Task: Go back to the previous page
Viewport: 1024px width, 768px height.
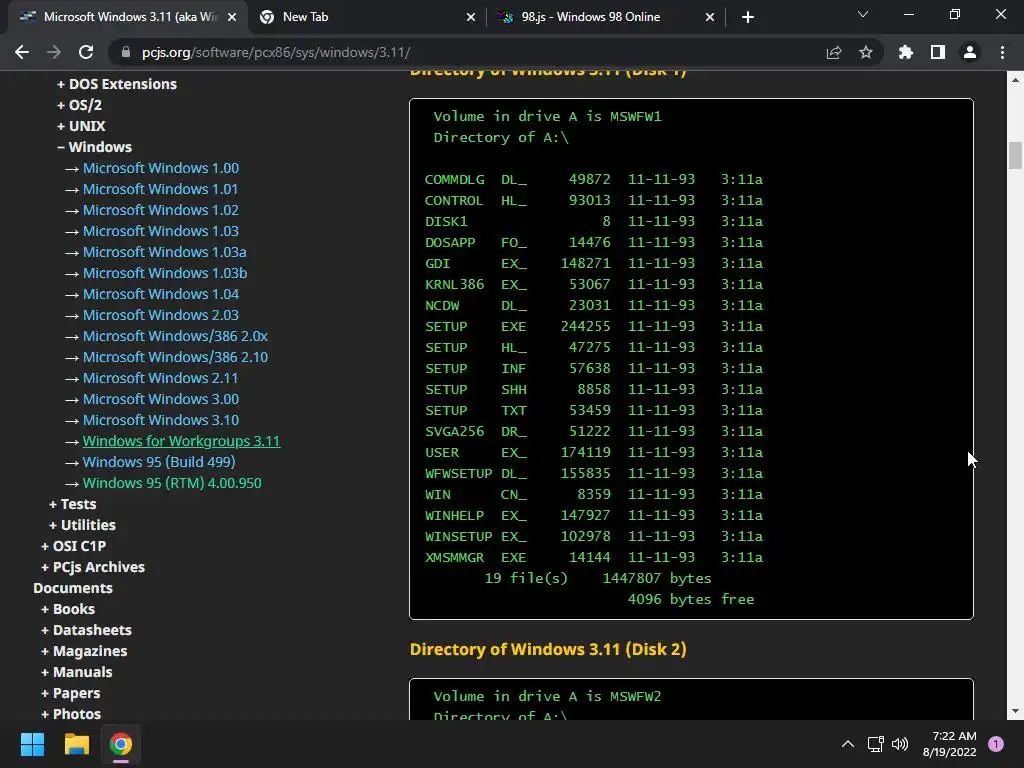Action: point(22,52)
